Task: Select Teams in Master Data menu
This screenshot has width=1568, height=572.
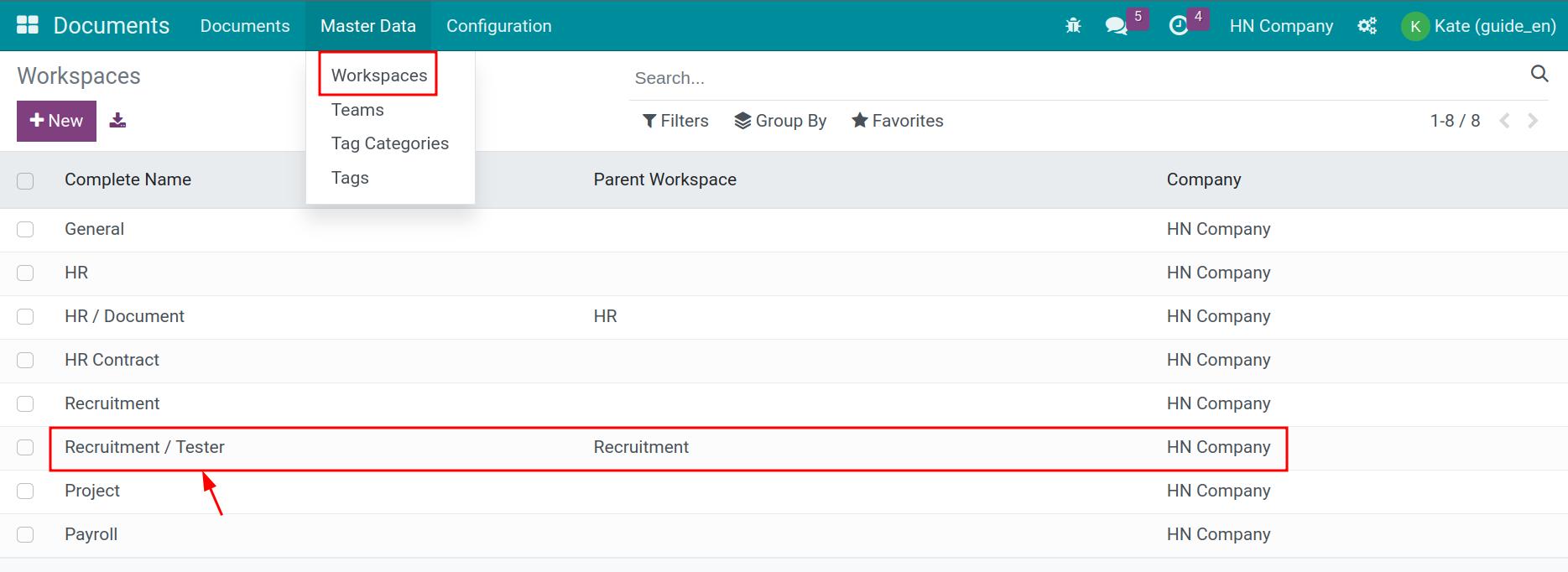Action: coord(357,110)
